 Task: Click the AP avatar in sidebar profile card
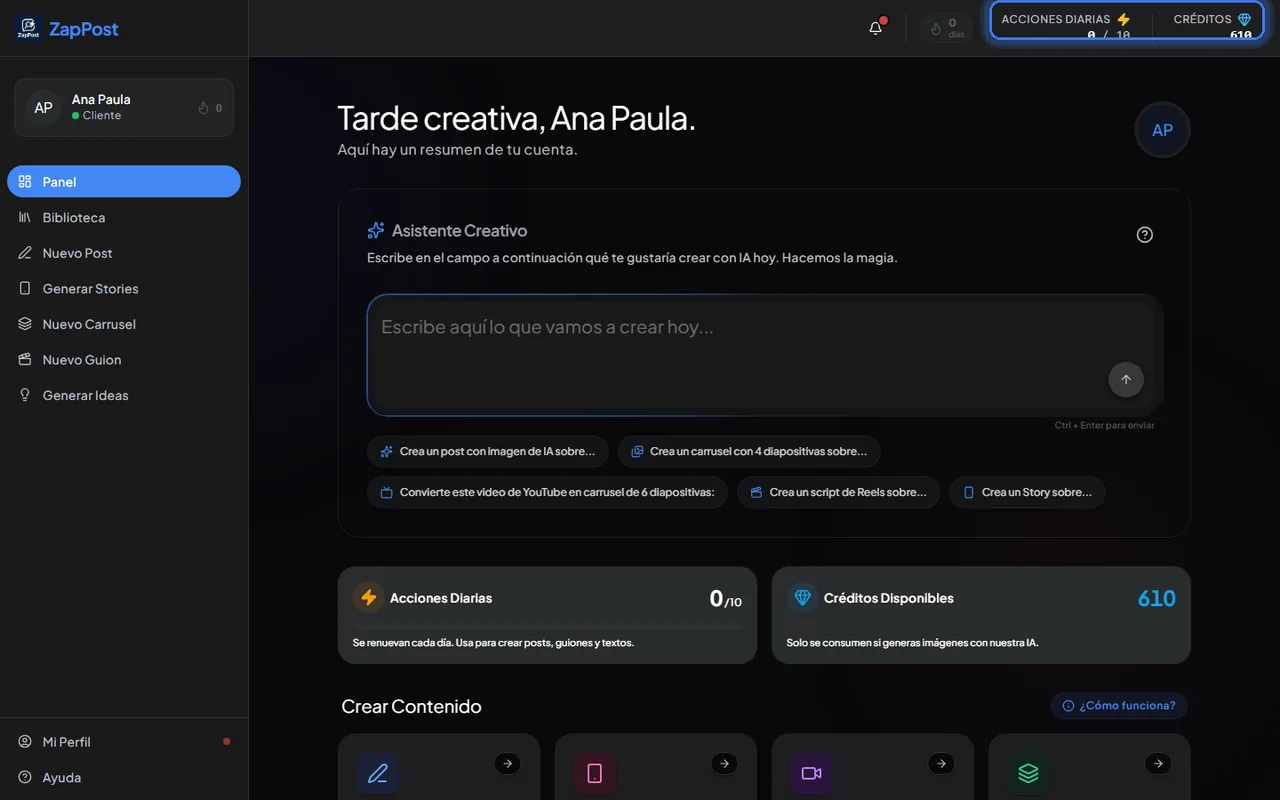[x=43, y=107]
